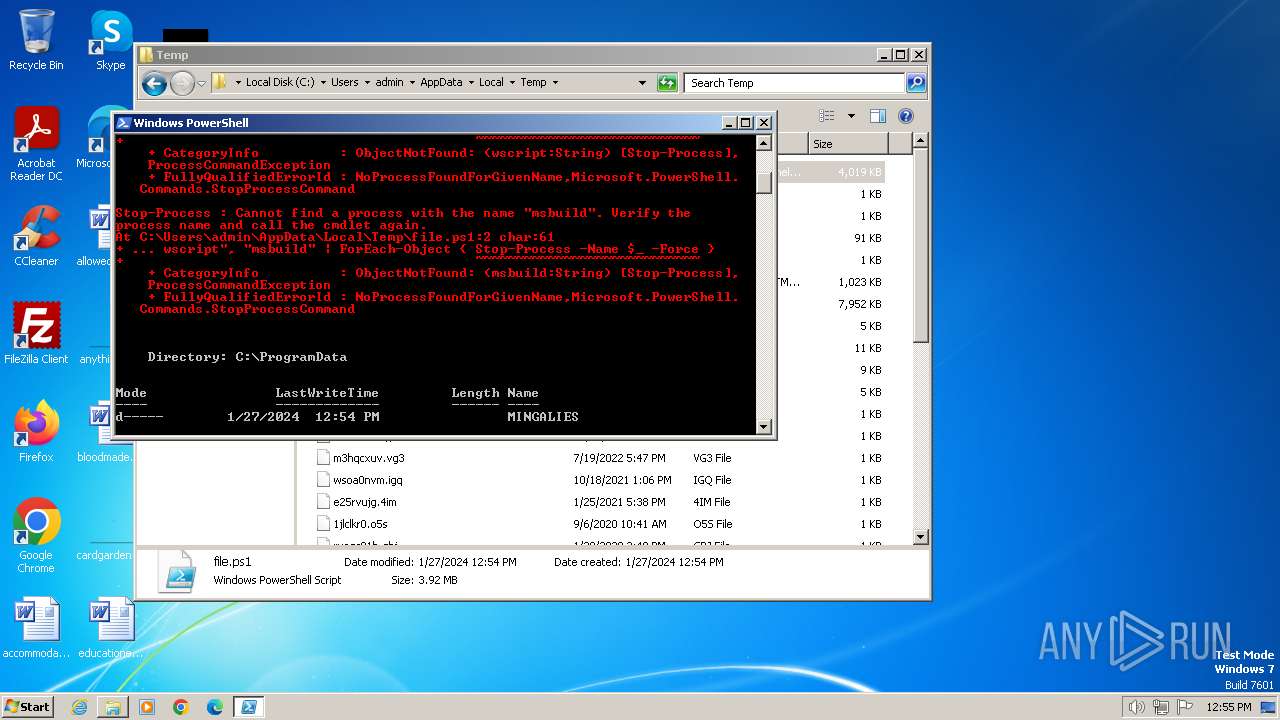Open recent pages dropdown in explorer

coord(202,83)
